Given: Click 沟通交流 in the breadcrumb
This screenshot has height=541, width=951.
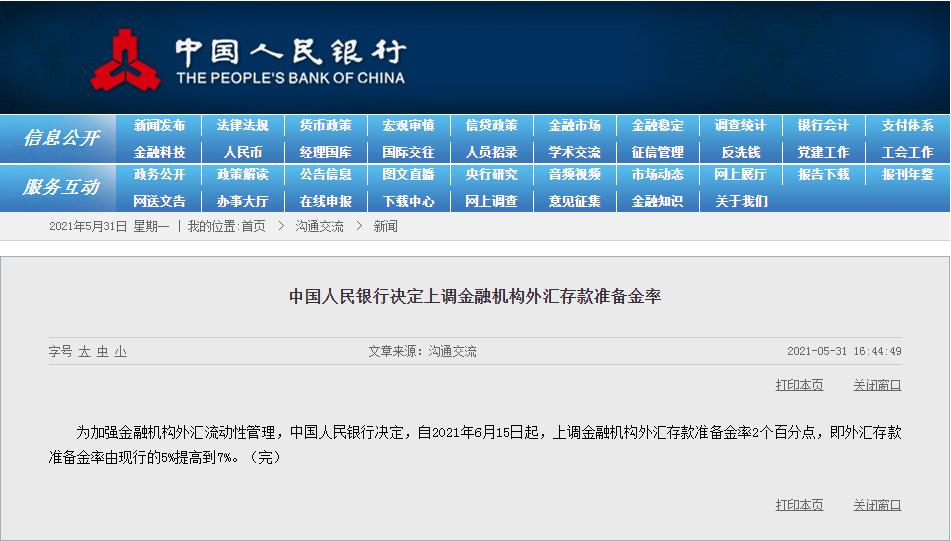Looking at the screenshot, I should click(x=320, y=227).
